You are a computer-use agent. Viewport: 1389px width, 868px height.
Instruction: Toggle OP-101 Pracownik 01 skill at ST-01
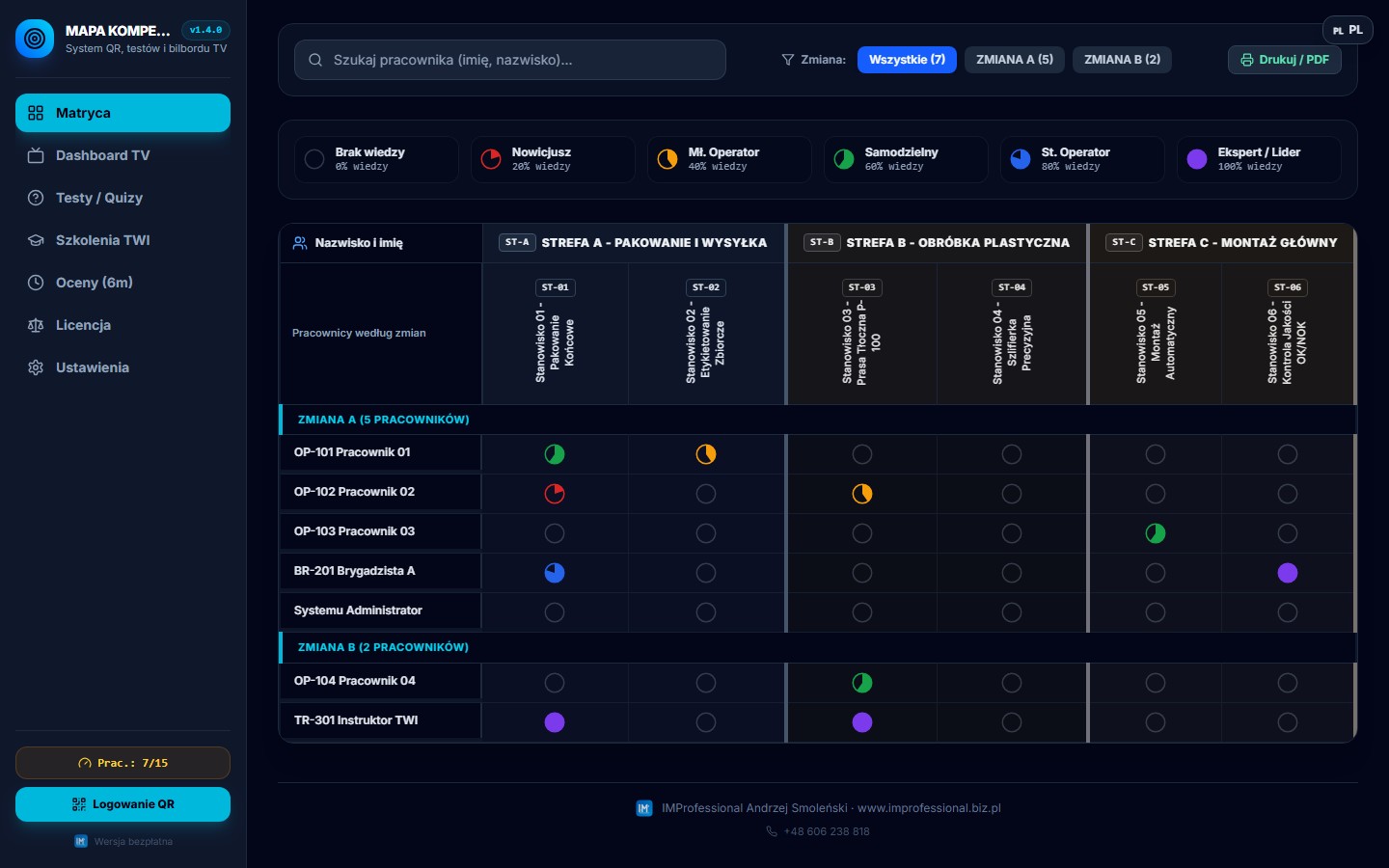click(x=555, y=454)
